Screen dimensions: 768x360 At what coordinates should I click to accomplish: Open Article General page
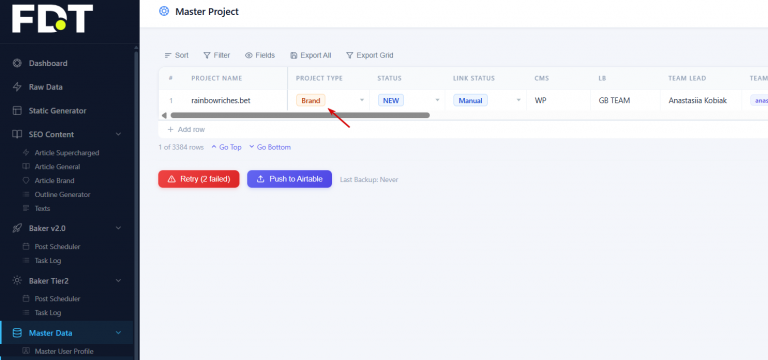pos(57,167)
